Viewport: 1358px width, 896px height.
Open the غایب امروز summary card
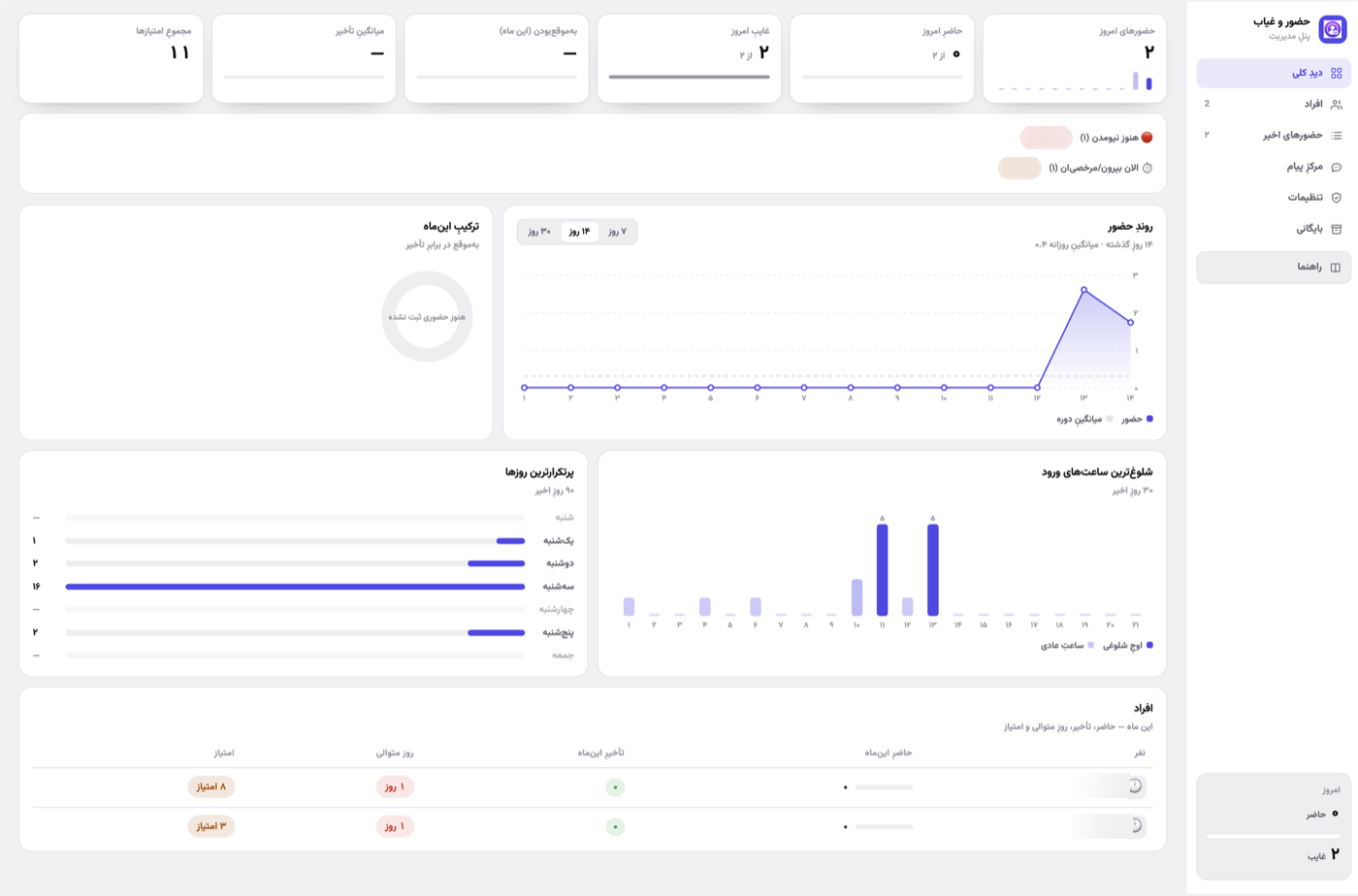pyautogui.click(x=690, y=58)
